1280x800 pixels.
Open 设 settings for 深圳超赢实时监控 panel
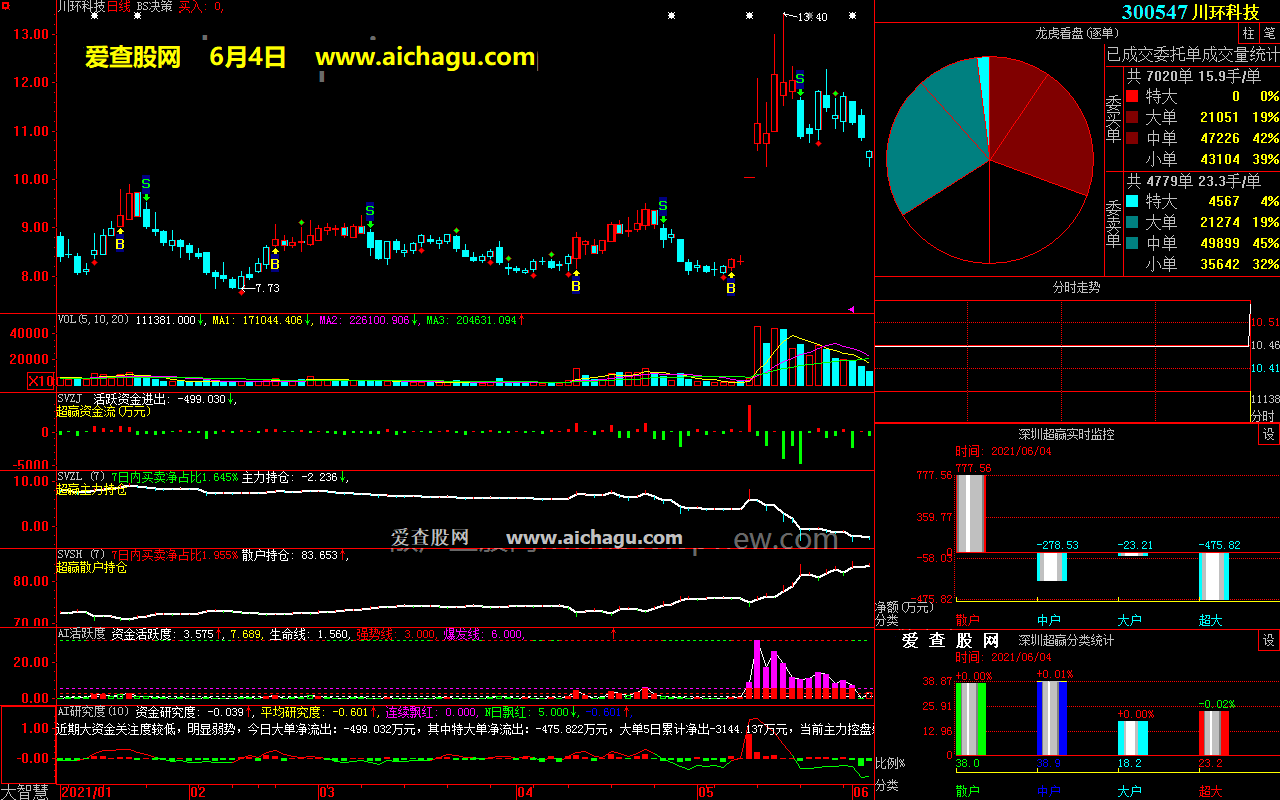click(1269, 435)
